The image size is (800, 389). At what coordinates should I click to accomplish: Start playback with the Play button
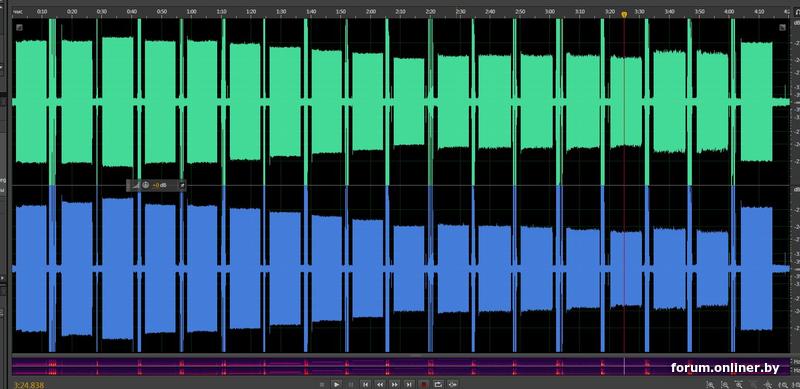337,384
